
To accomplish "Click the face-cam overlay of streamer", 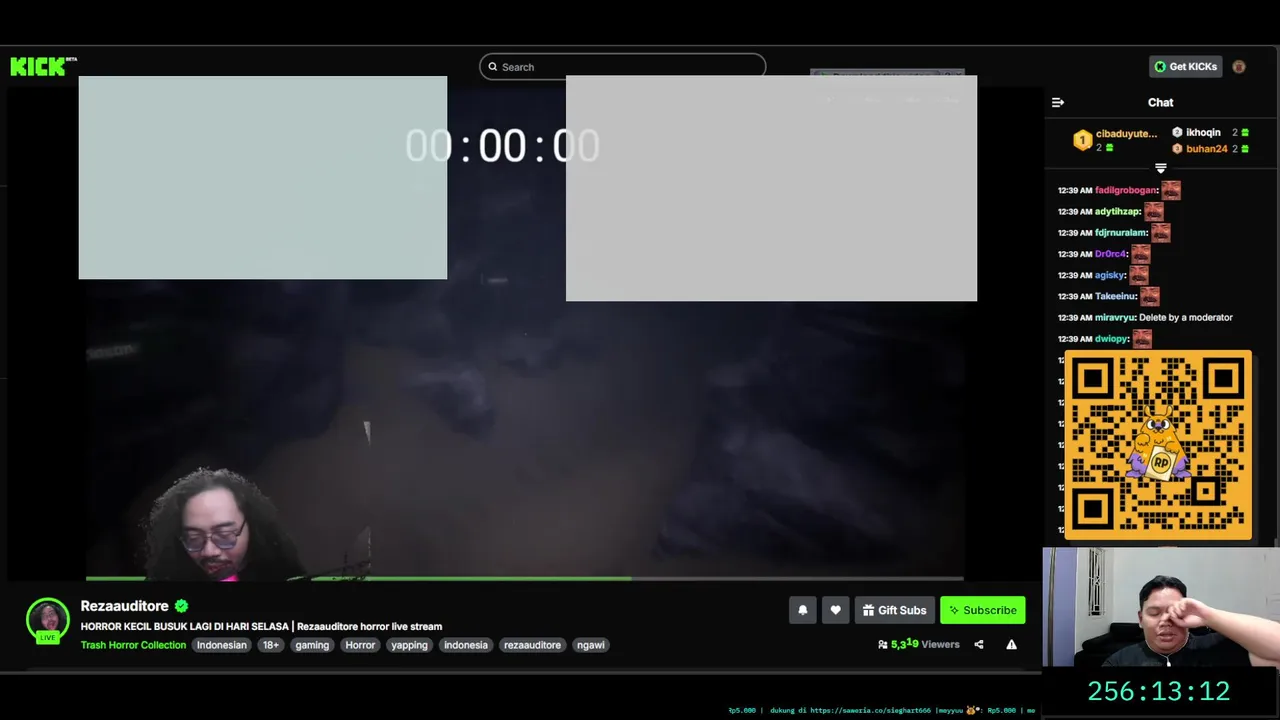I will 1160,607.
